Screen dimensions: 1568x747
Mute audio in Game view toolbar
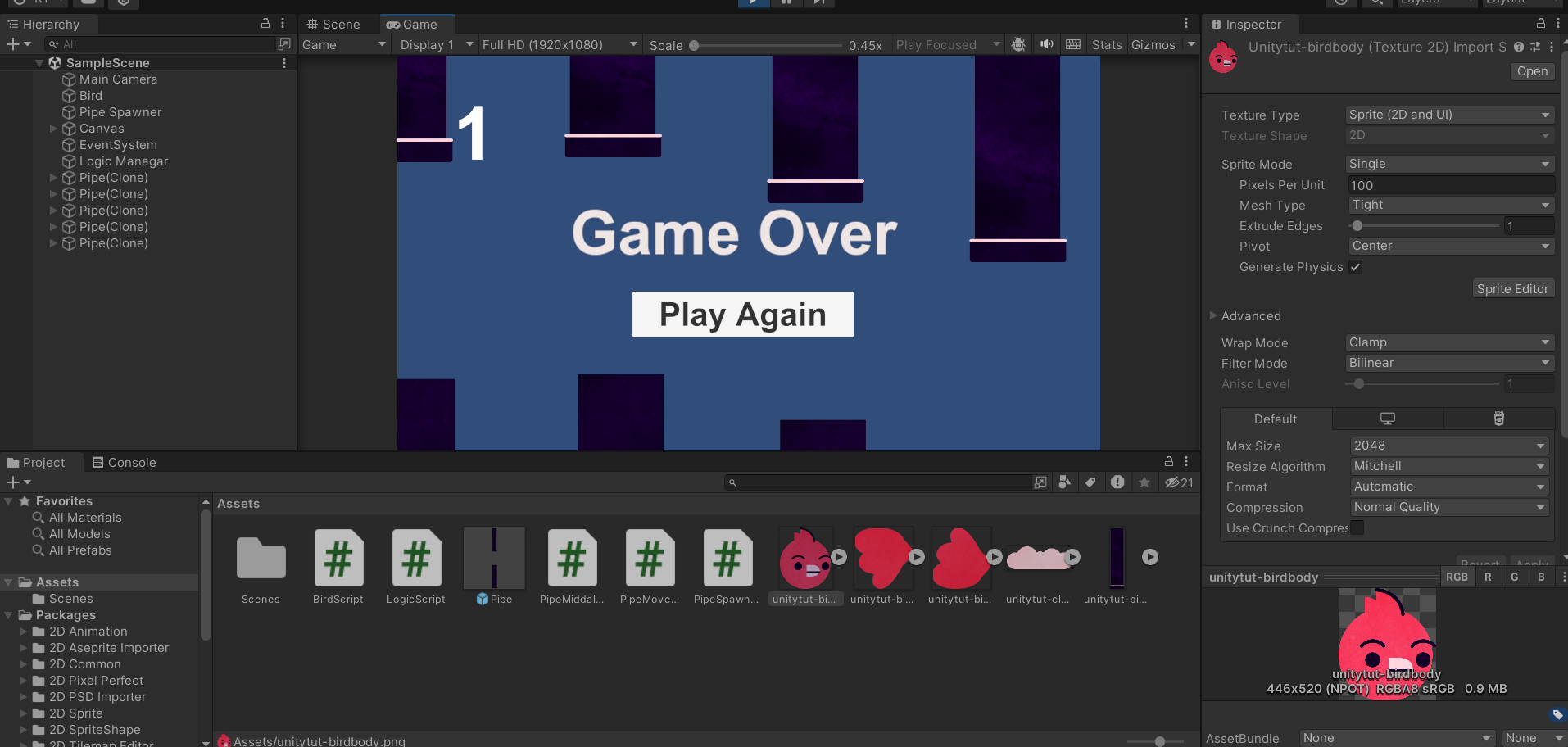pos(1046,44)
